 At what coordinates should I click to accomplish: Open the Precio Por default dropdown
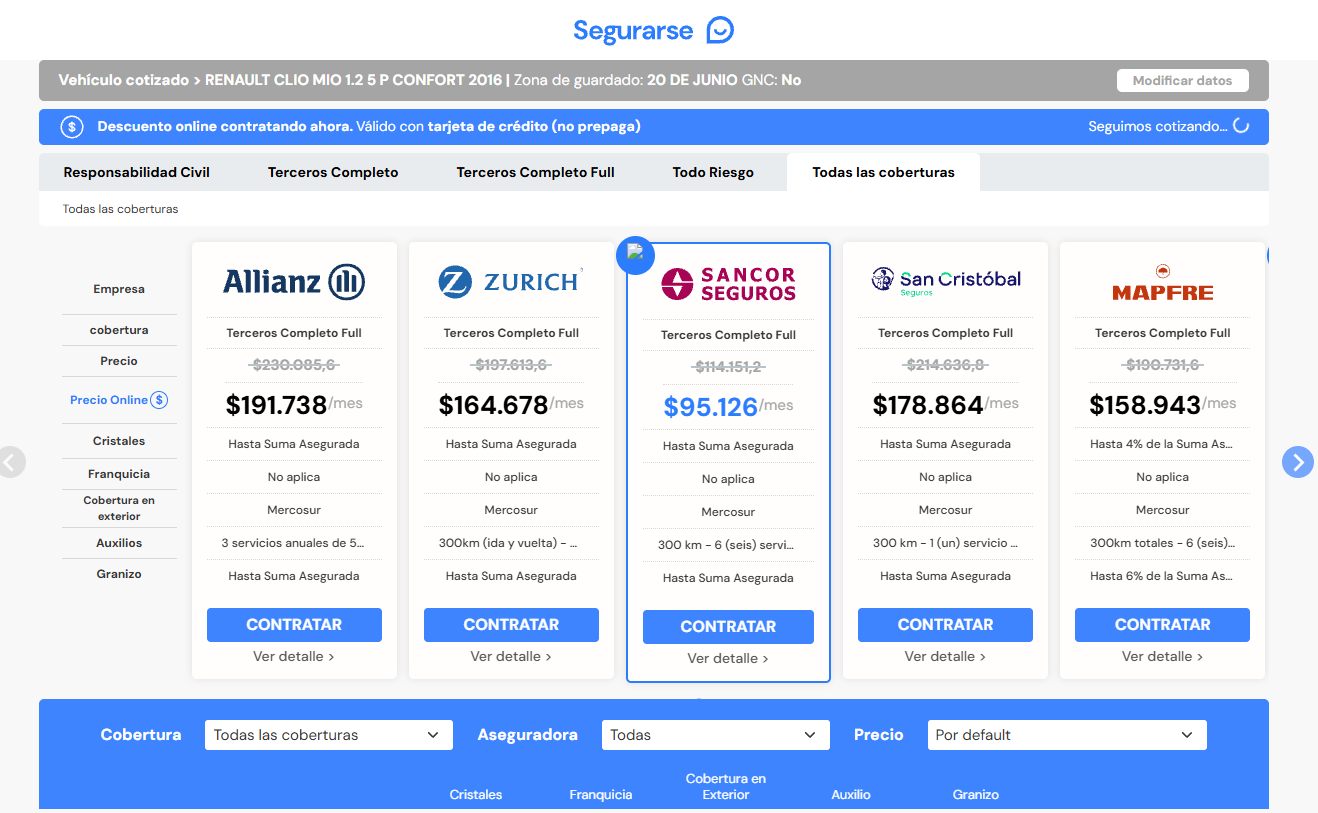click(1066, 734)
